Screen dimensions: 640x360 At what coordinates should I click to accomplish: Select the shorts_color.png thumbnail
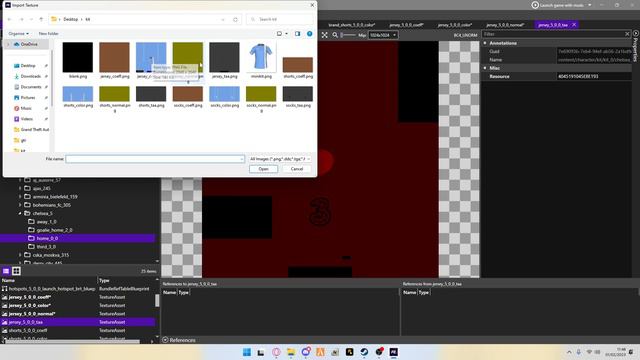78,94
